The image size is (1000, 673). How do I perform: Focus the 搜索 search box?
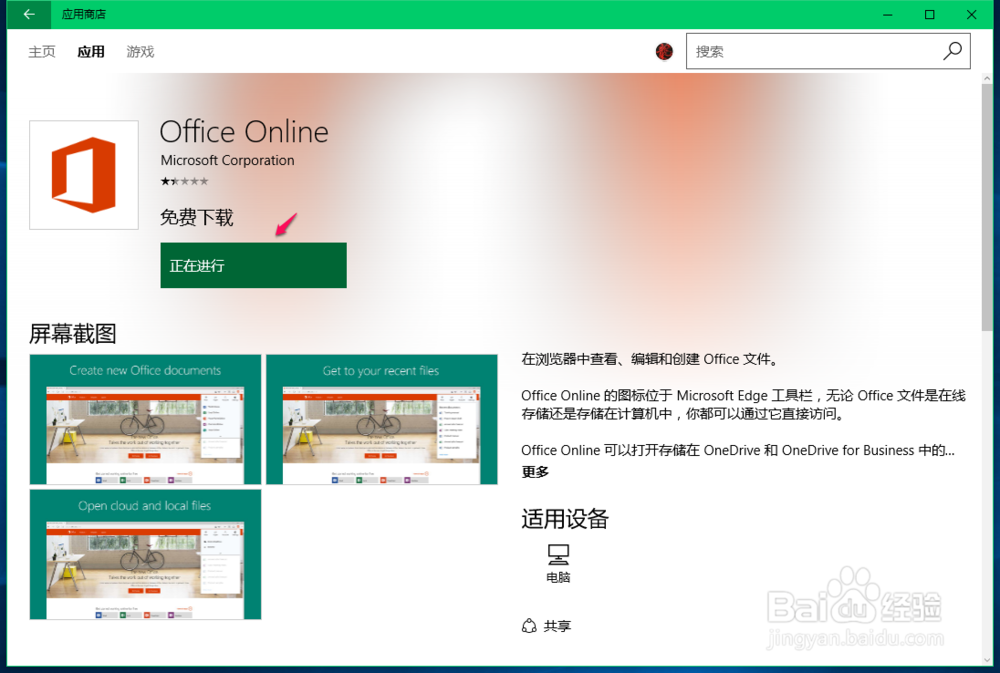coord(828,51)
